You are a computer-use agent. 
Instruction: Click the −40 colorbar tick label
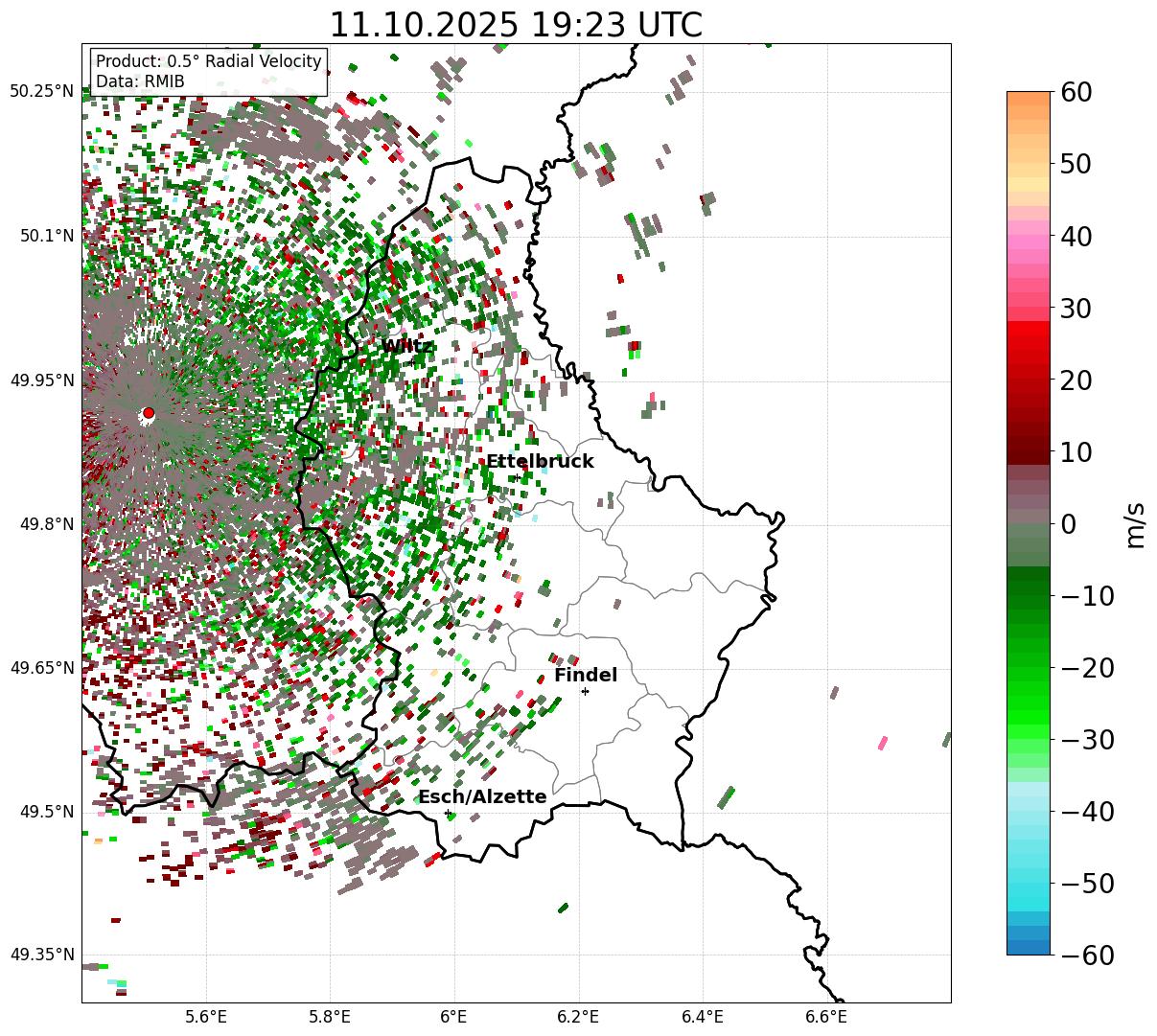pos(1087,812)
